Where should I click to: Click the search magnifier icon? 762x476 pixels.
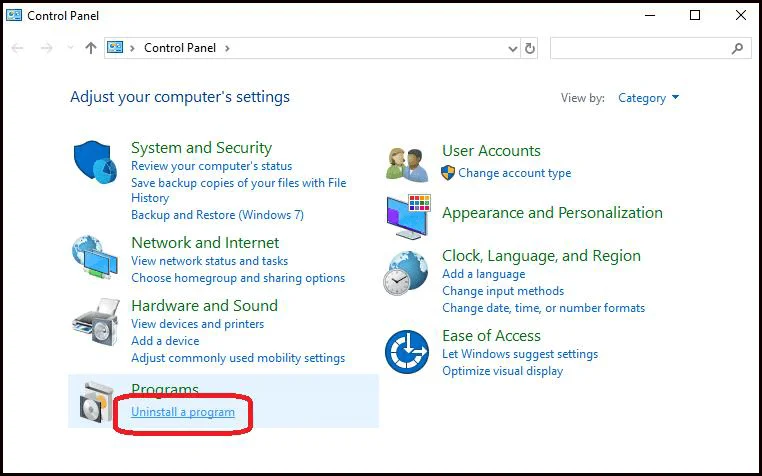pos(737,48)
